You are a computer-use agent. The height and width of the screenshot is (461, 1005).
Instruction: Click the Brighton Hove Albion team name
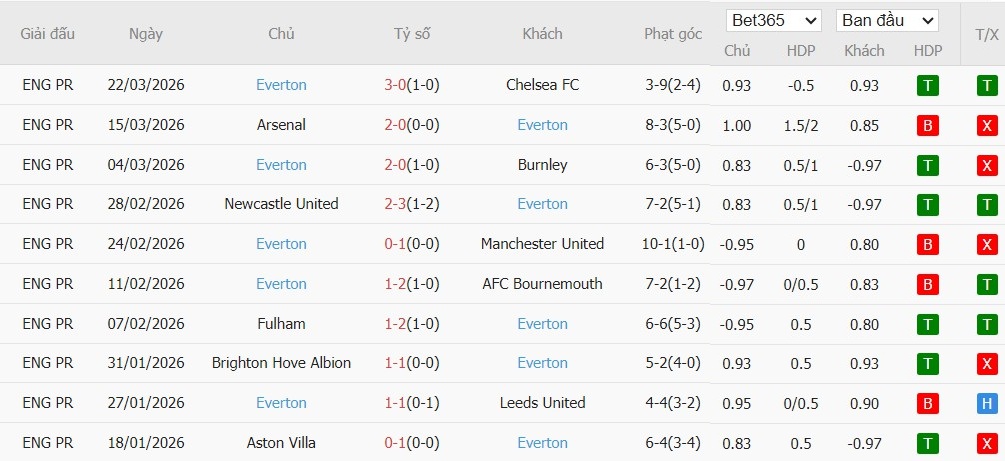281,363
